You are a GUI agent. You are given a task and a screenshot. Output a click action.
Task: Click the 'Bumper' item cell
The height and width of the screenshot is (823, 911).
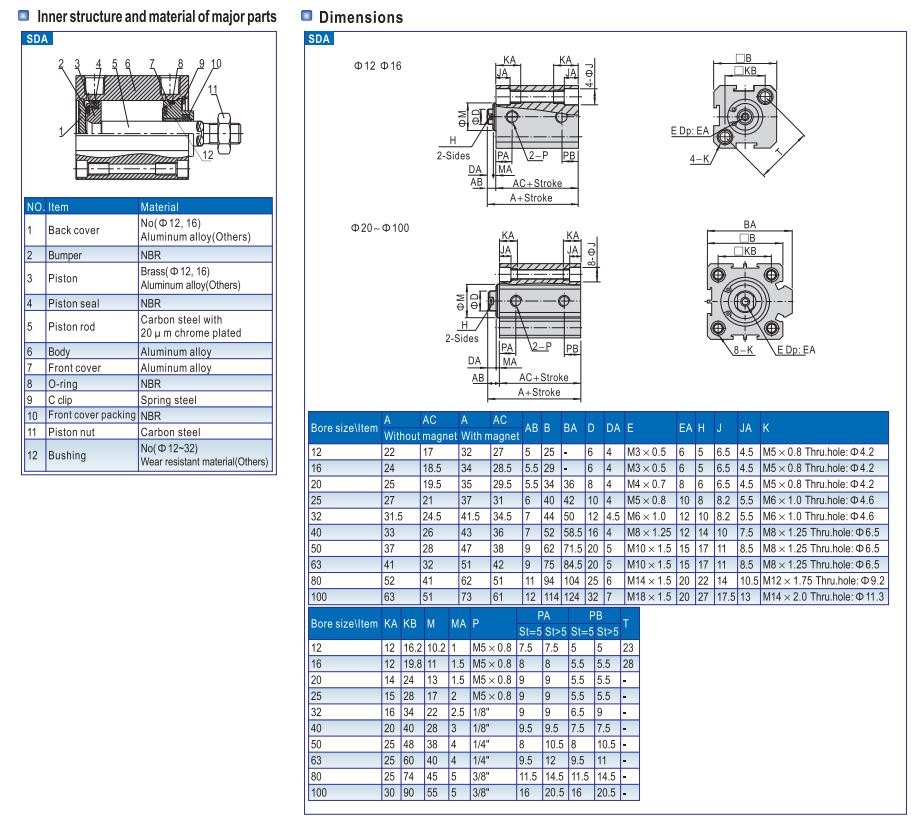tap(92, 255)
